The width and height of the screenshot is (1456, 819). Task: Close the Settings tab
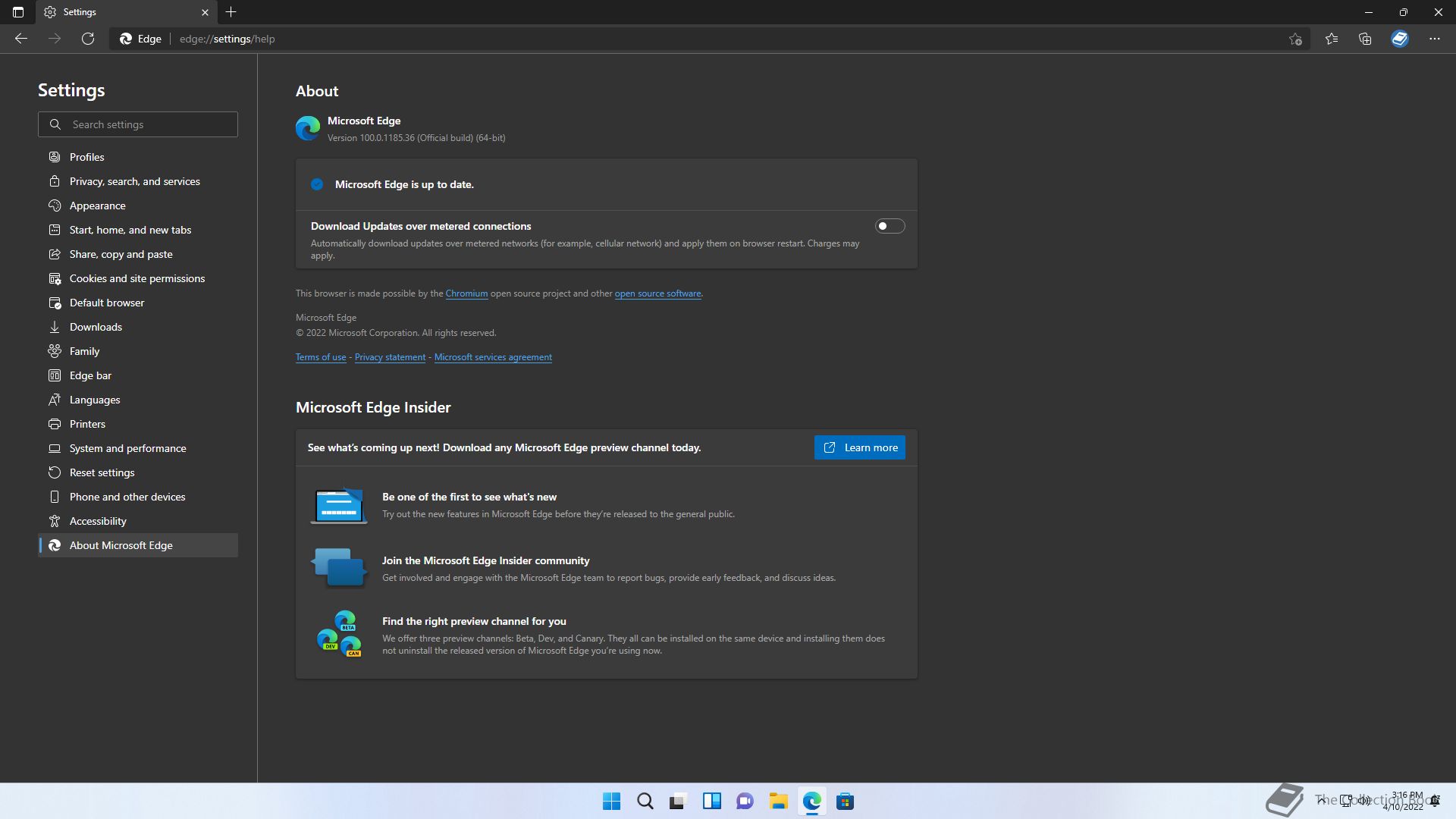tap(205, 12)
